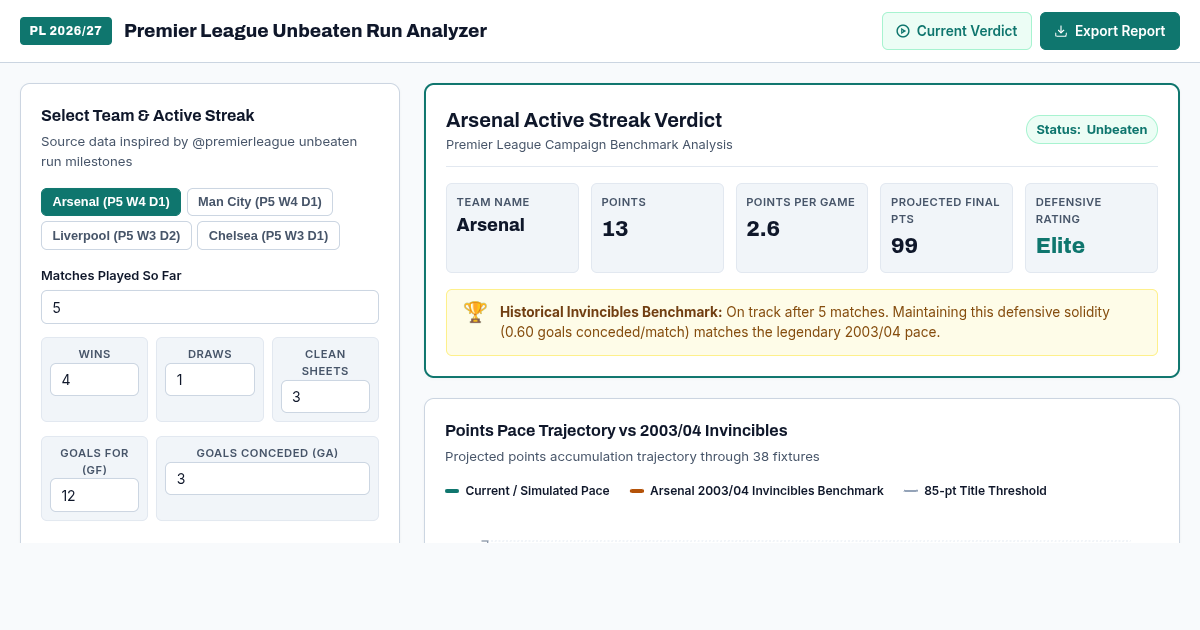Select the Arsenal (P5 W4 D1) team chip
The image size is (1200, 630).
(x=111, y=202)
